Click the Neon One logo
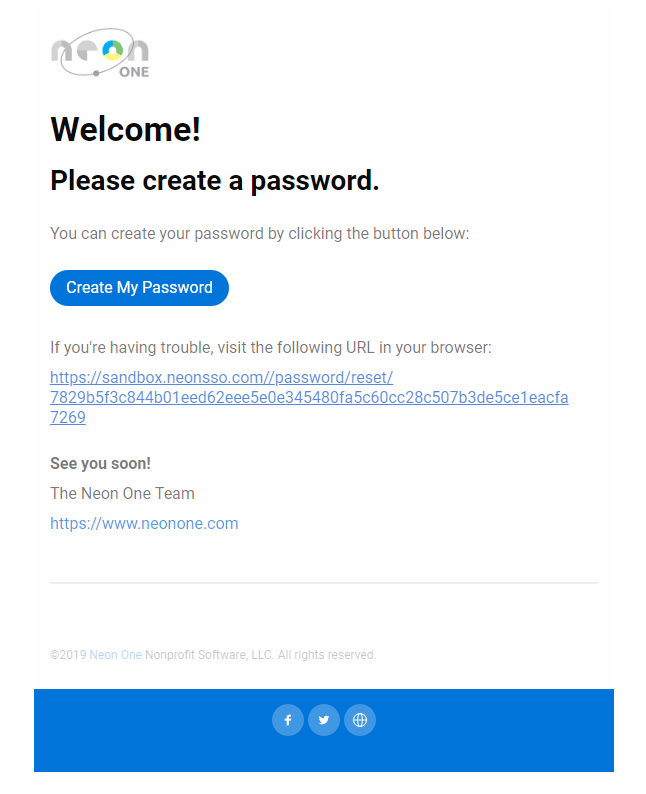The height and width of the screenshot is (794, 646). point(100,53)
